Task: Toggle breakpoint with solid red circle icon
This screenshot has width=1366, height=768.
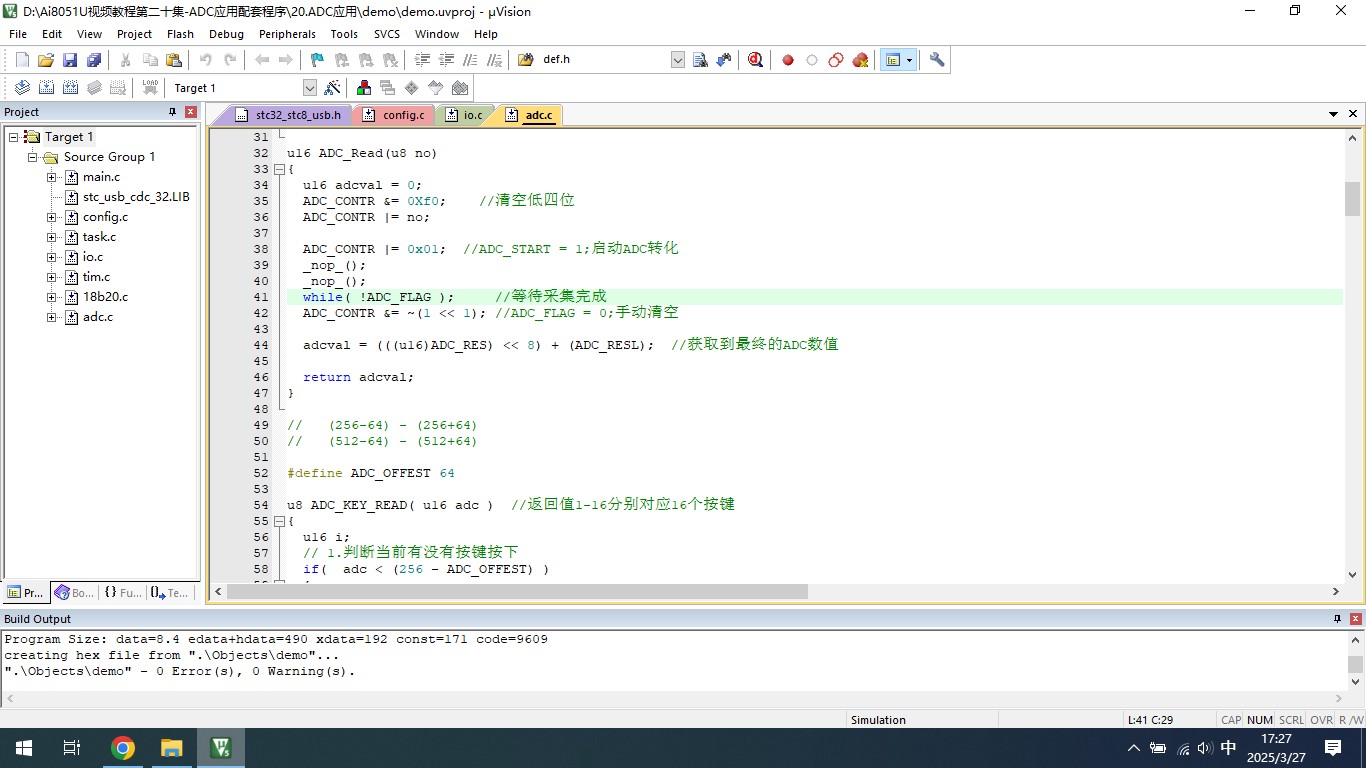Action: [x=788, y=60]
